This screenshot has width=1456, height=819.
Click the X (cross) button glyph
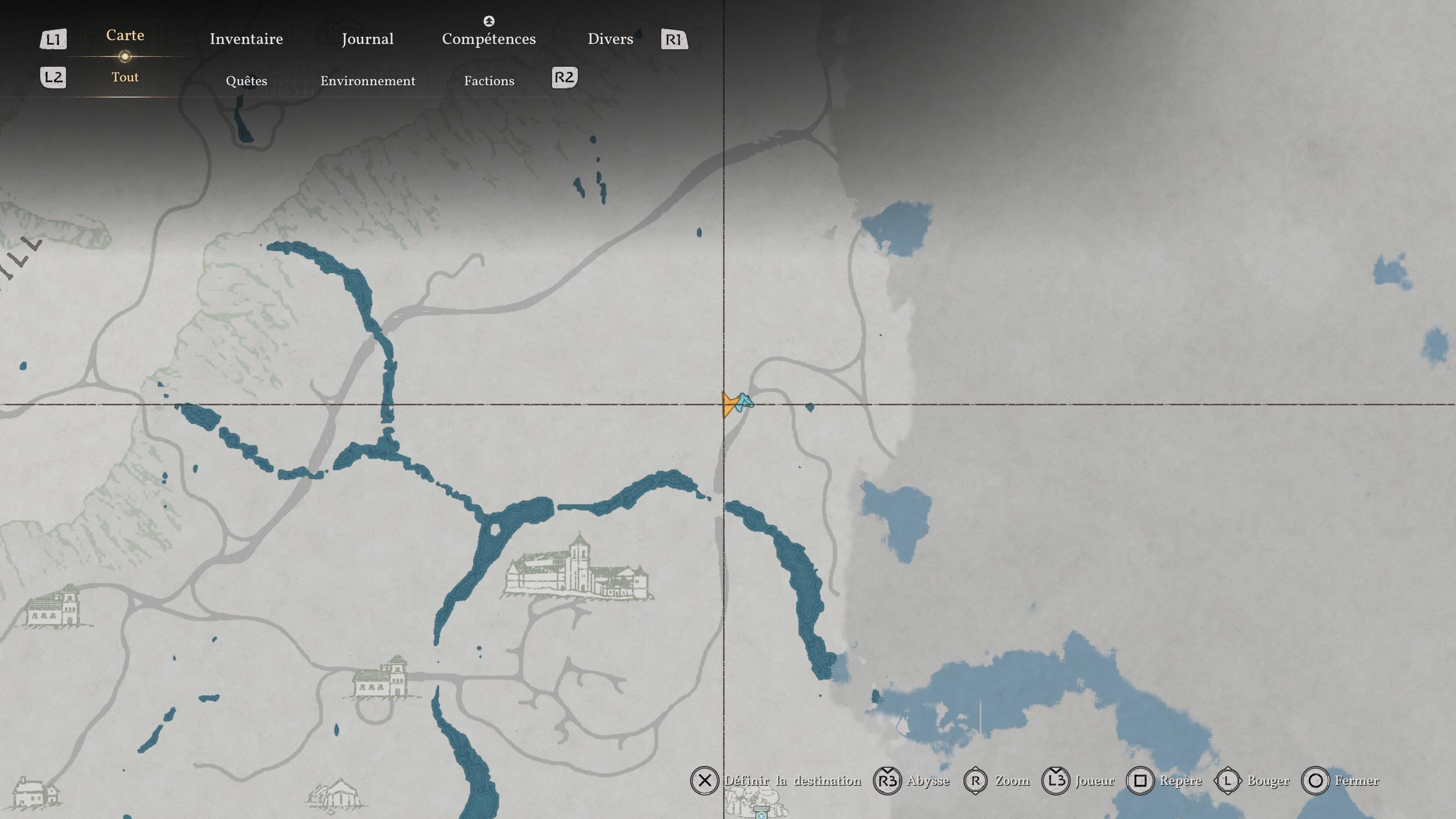point(704,781)
